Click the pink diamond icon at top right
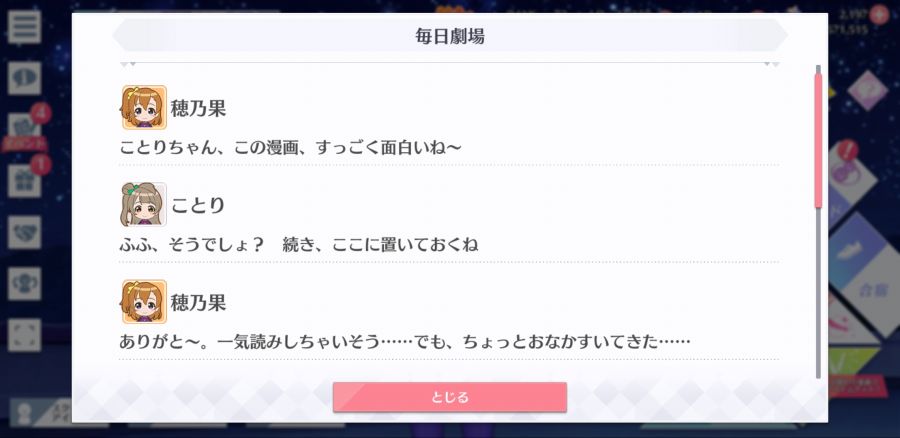Image resolution: width=900 pixels, height=438 pixels. point(867,90)
